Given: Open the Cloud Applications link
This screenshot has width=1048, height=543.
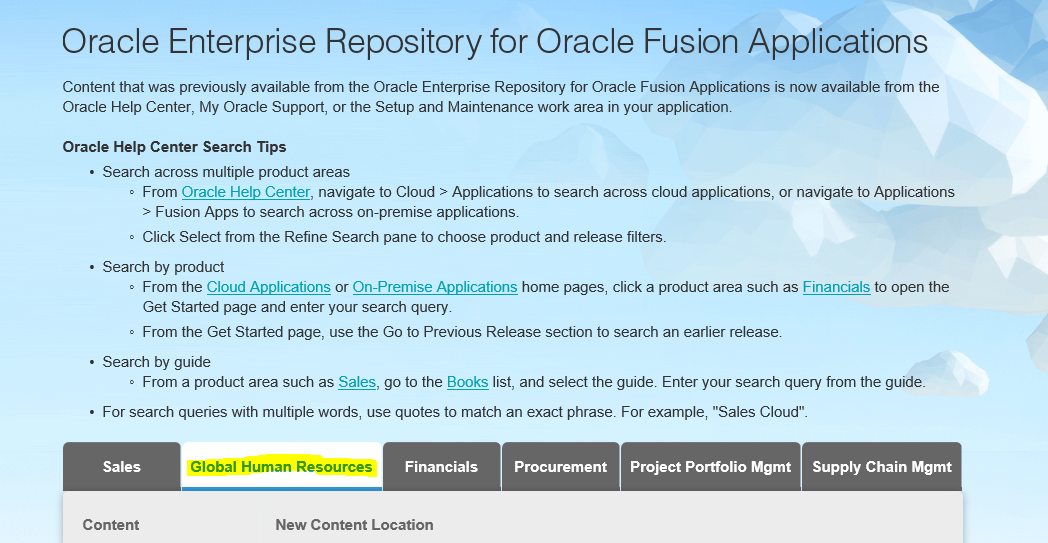Looking at the screenshot, I should pos(269,287).
